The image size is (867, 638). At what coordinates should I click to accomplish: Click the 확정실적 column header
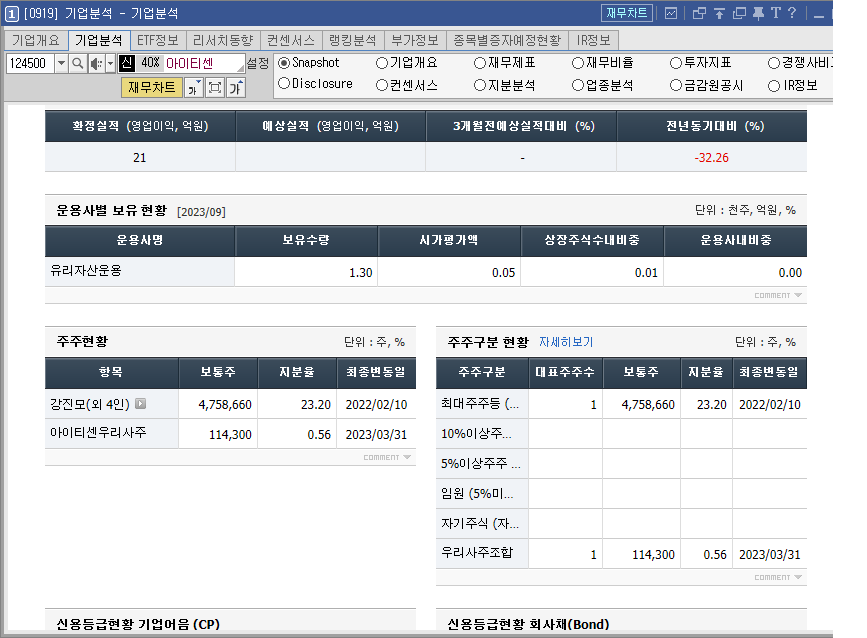[x=140, y=126]
